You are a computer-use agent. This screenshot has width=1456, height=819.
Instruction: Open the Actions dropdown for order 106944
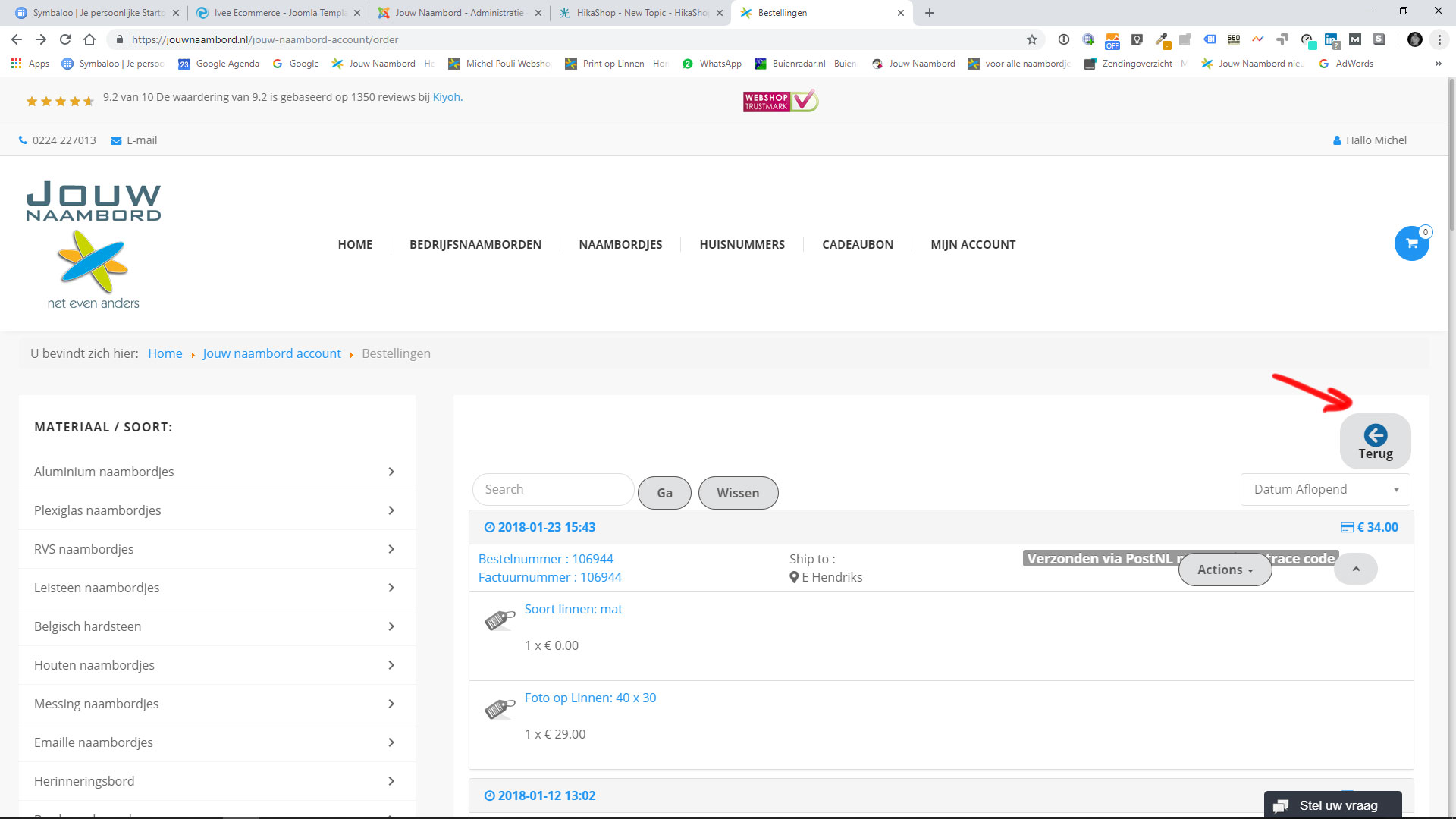[x=1225, y=570]
